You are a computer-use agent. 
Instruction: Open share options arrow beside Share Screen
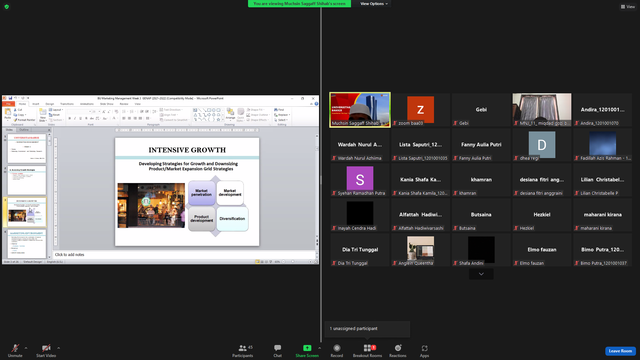coord(319,348)
